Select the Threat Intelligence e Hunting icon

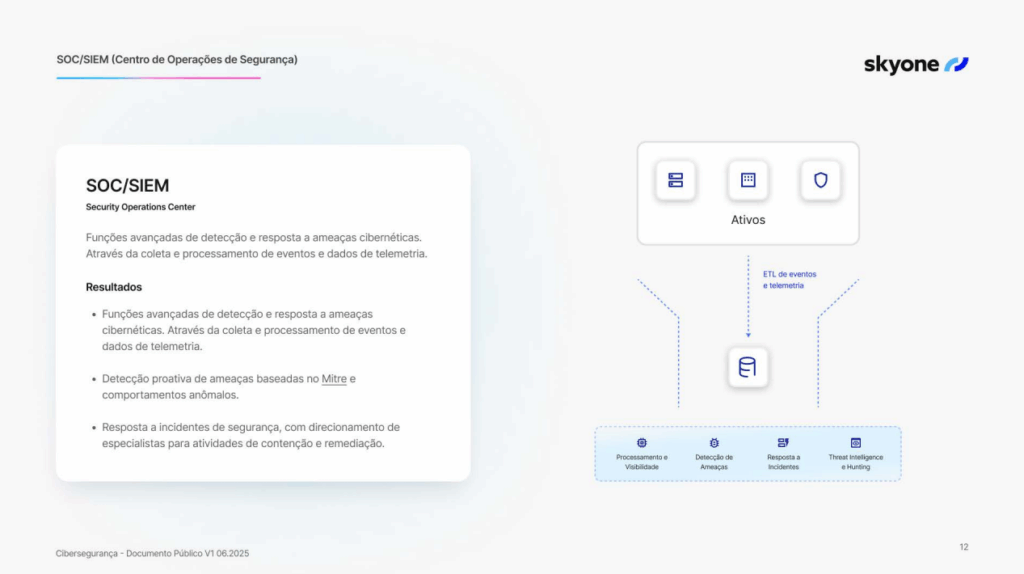tap(856, 442)
